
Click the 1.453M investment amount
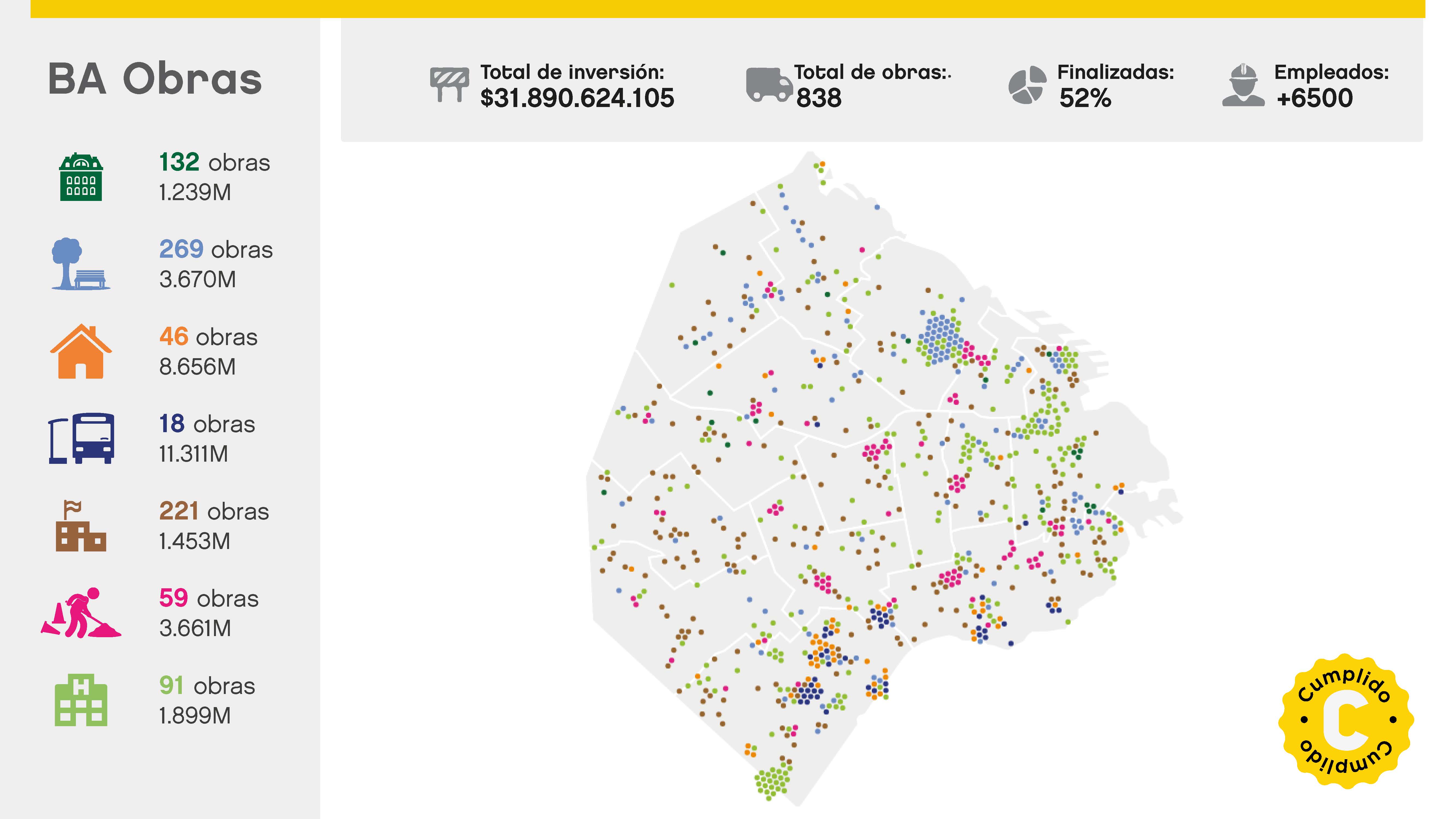194,541
